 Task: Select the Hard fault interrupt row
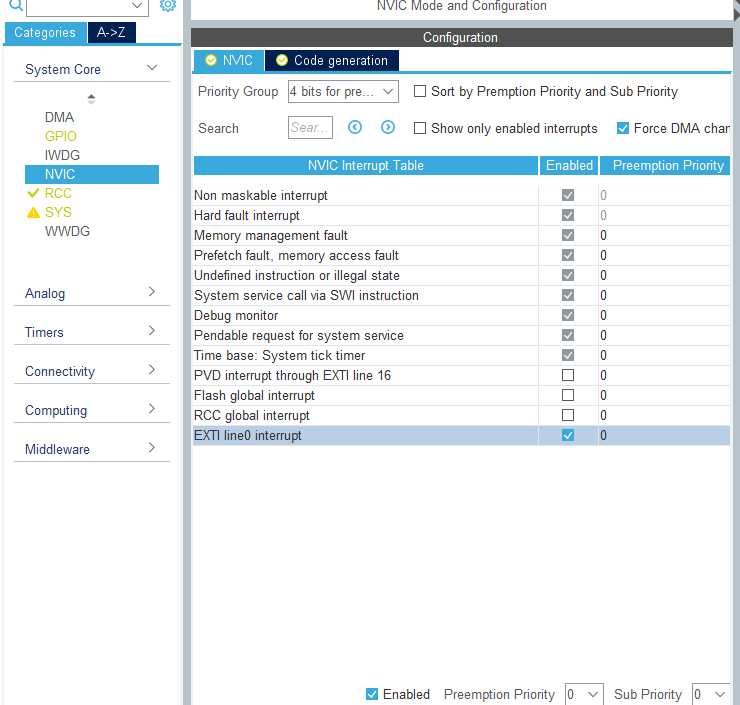pos(461,215)
